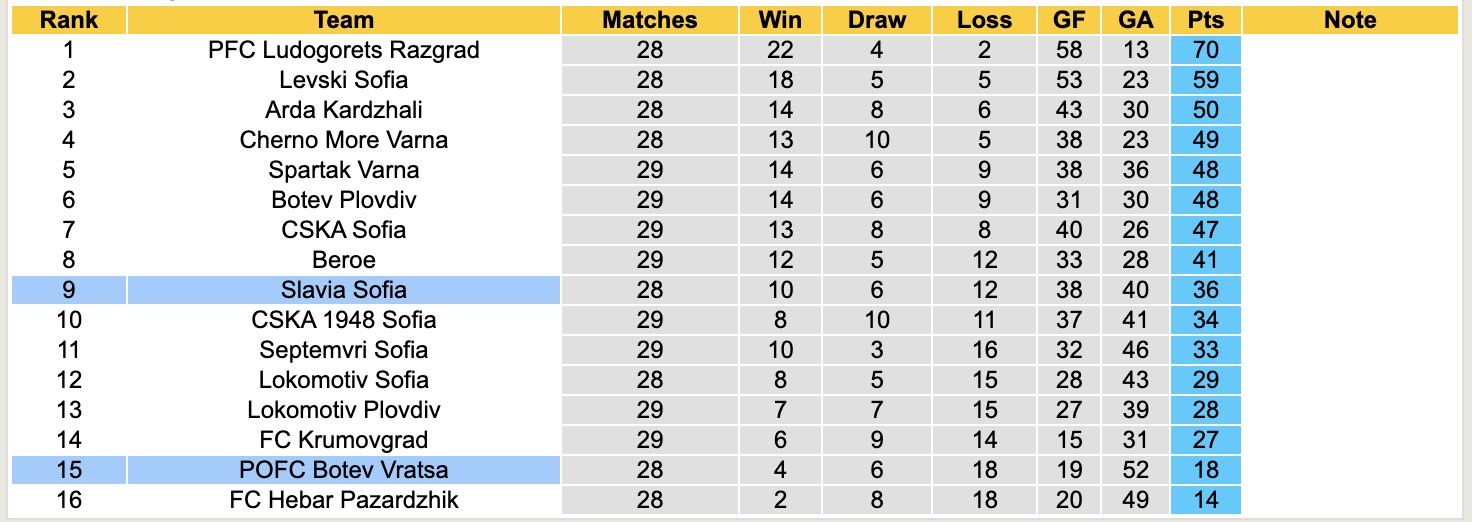Select the Loss column header
This screenshot has width=1472, height=522.
[984, 20]
